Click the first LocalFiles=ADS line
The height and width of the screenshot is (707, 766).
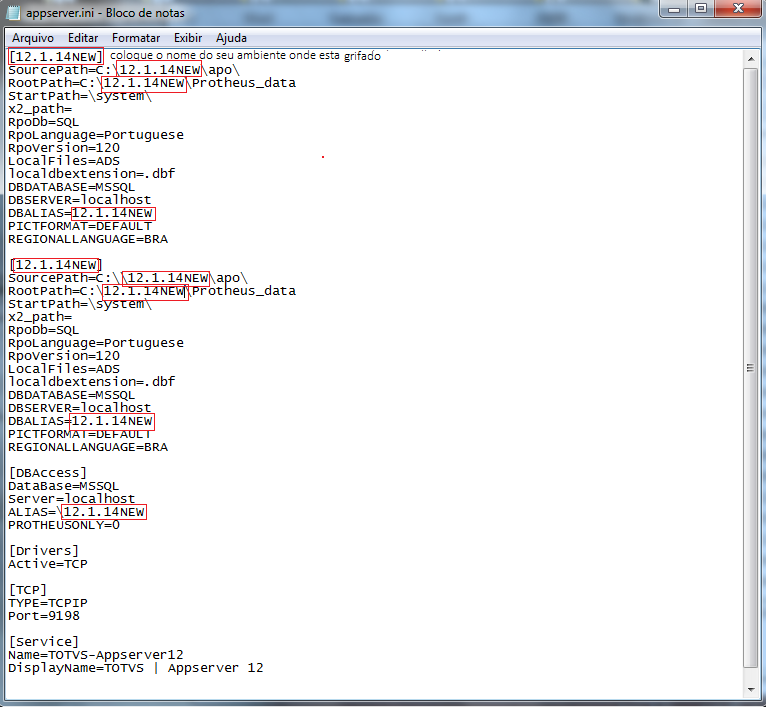pyautogui.click(x=64, y=161)
